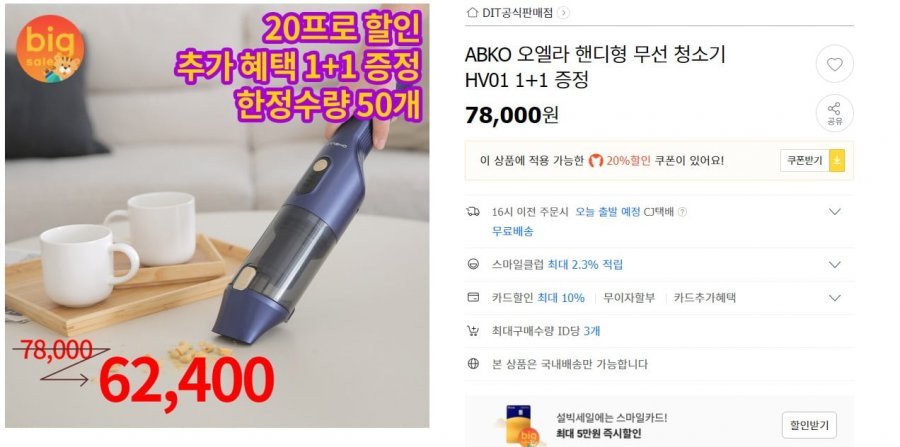
Task: Open the arrow next to DIT공식판매점 store name
Action: coord(563,13)
